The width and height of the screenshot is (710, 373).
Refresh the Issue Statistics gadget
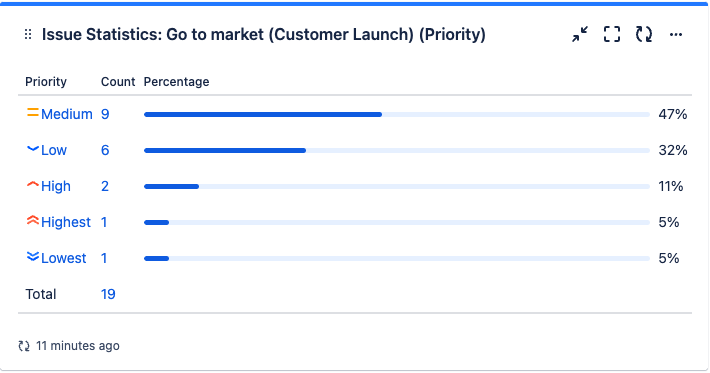[x=644, y=34]
